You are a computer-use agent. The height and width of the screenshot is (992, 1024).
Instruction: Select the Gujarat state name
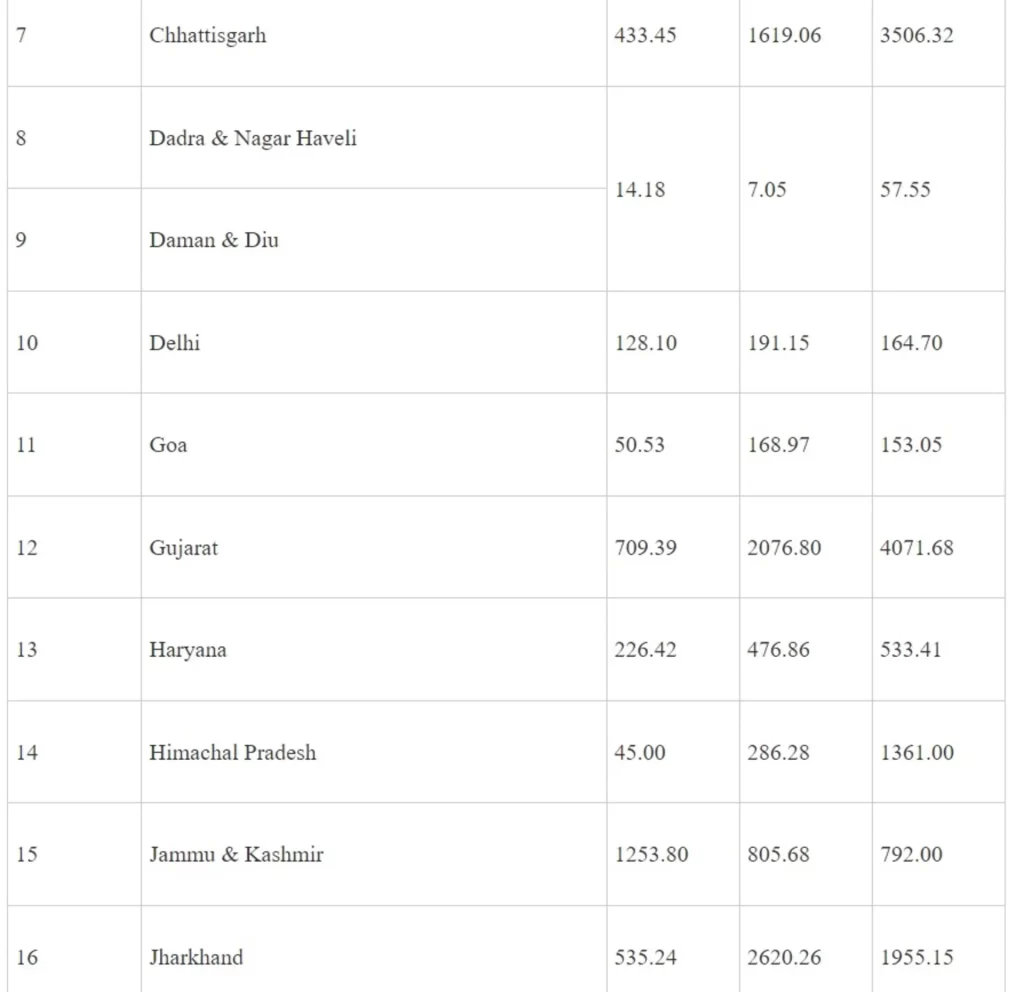(x=184, y=548)
